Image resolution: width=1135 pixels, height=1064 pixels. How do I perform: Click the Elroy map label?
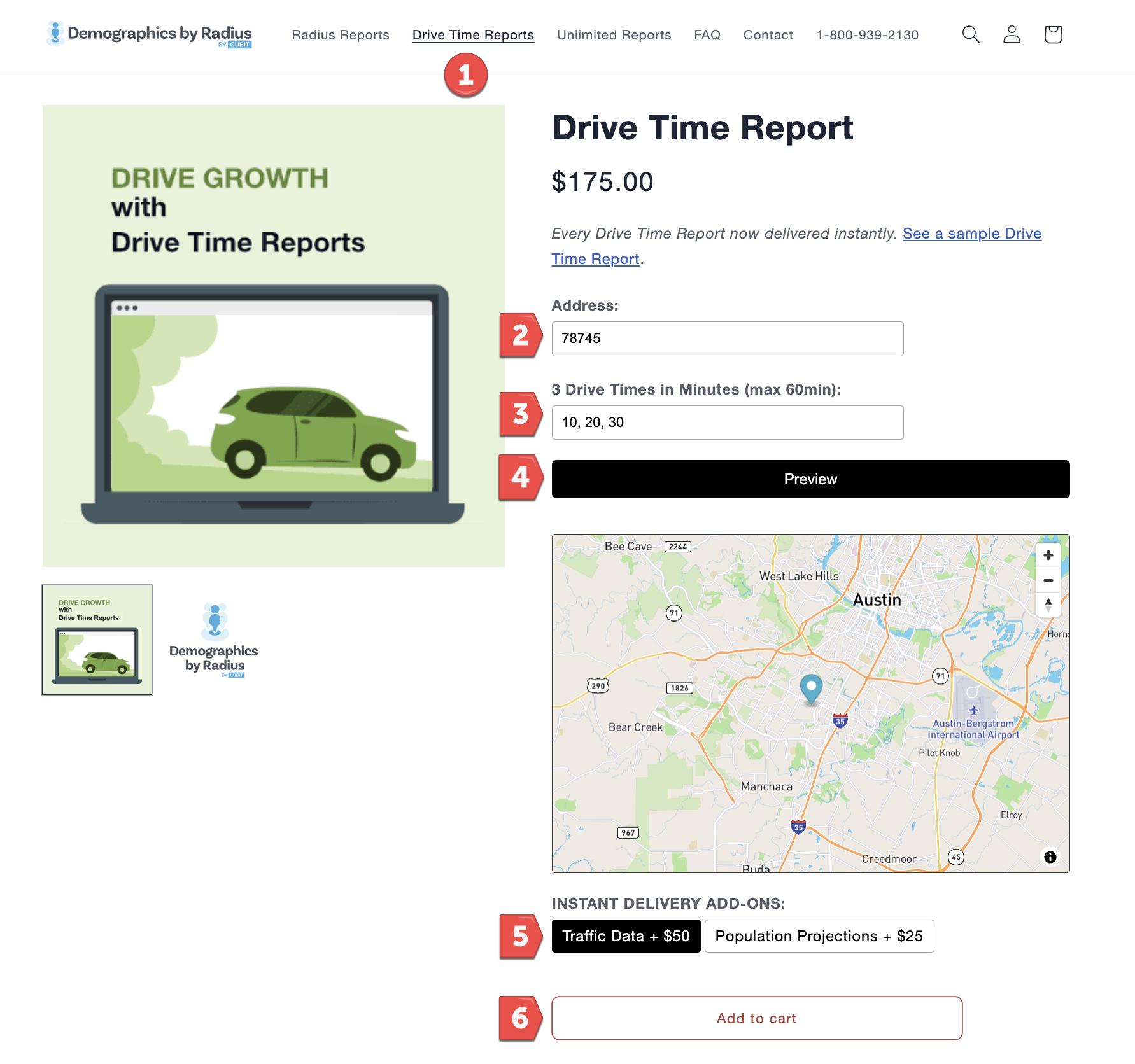tap(1011, 815)
